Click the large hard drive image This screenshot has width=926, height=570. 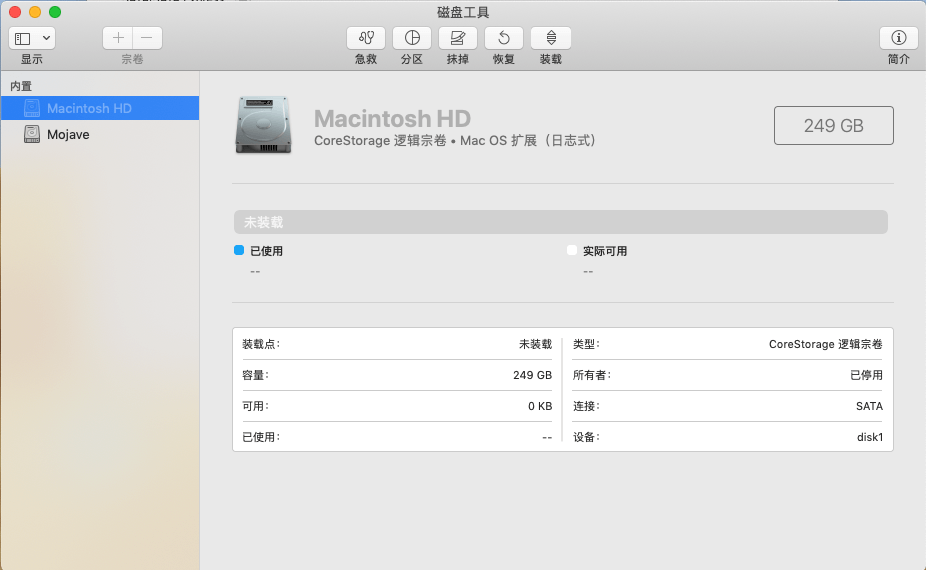pyautogui.click(x=263, y=125)
